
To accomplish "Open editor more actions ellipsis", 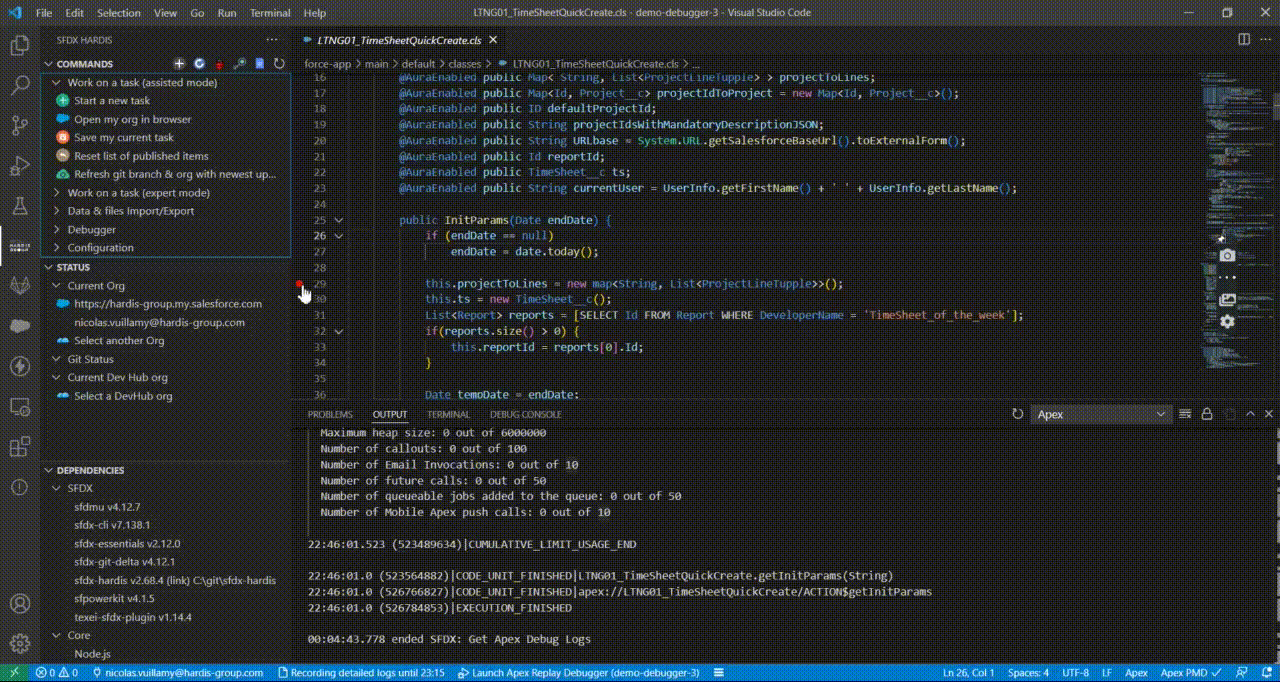I will pos(1266,40).
